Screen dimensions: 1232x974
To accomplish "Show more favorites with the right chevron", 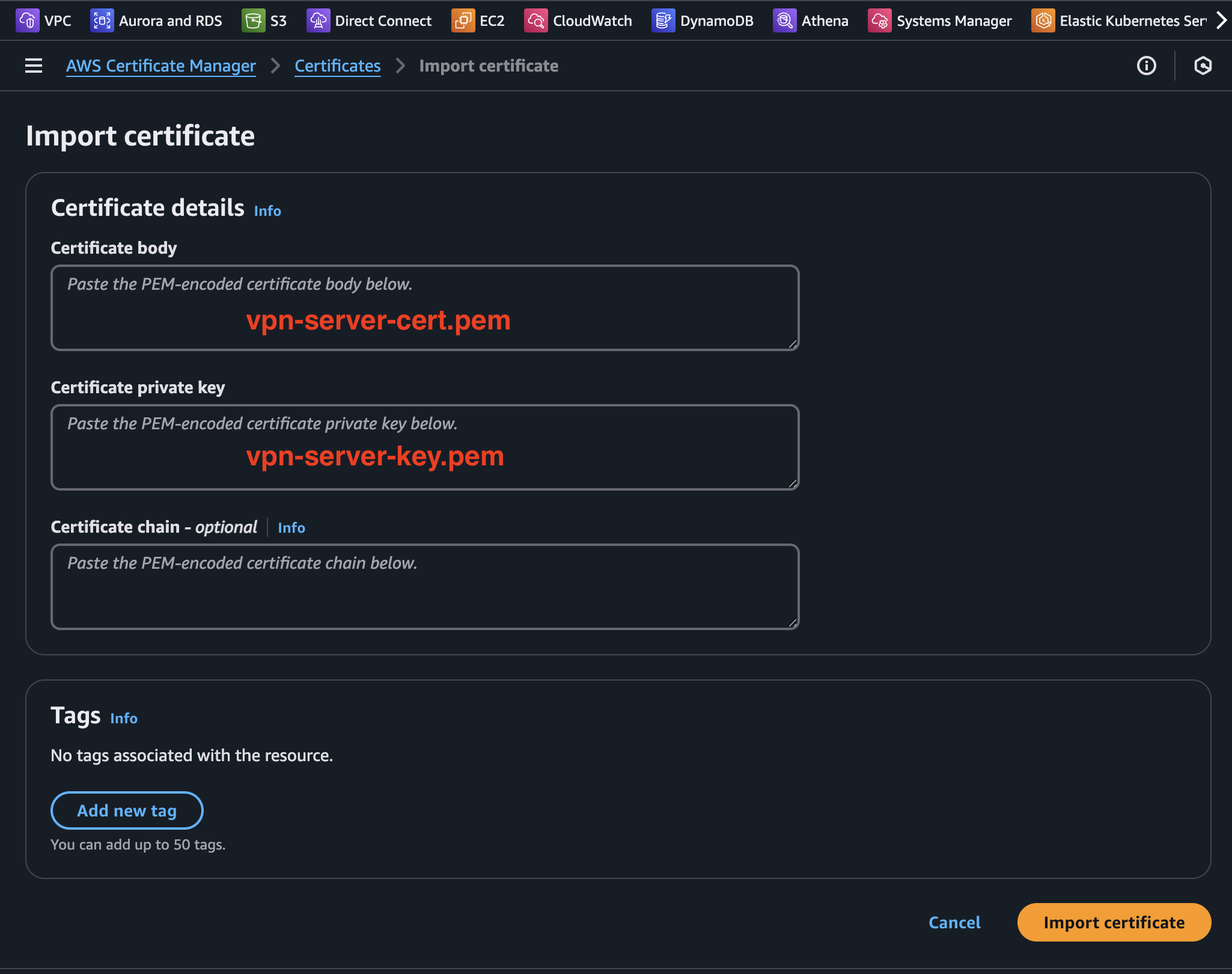I will pos(1221,20).
